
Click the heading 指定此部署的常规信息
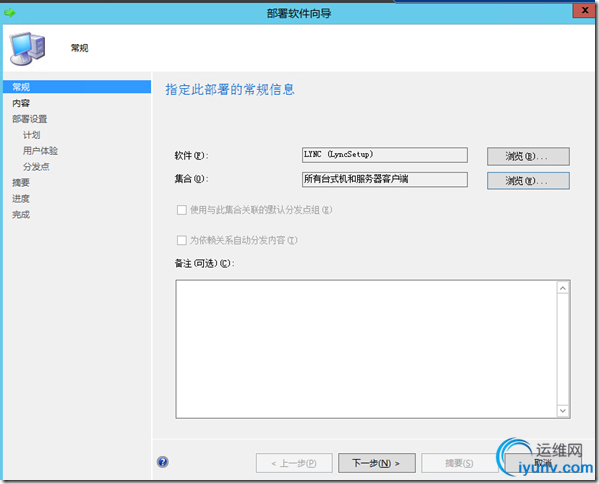click(x=230, y=90)
